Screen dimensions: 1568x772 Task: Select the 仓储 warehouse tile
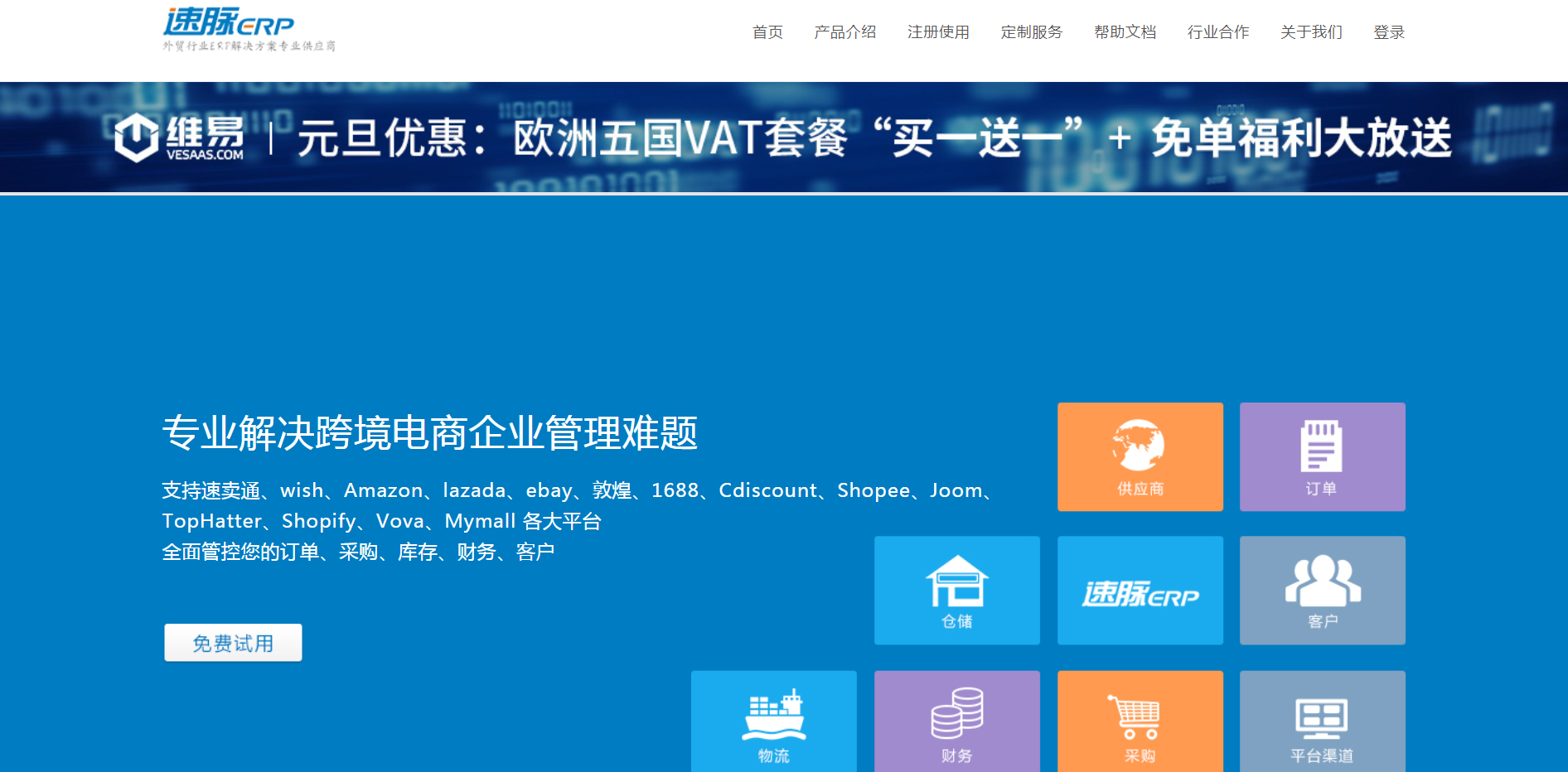click(956, 590)
